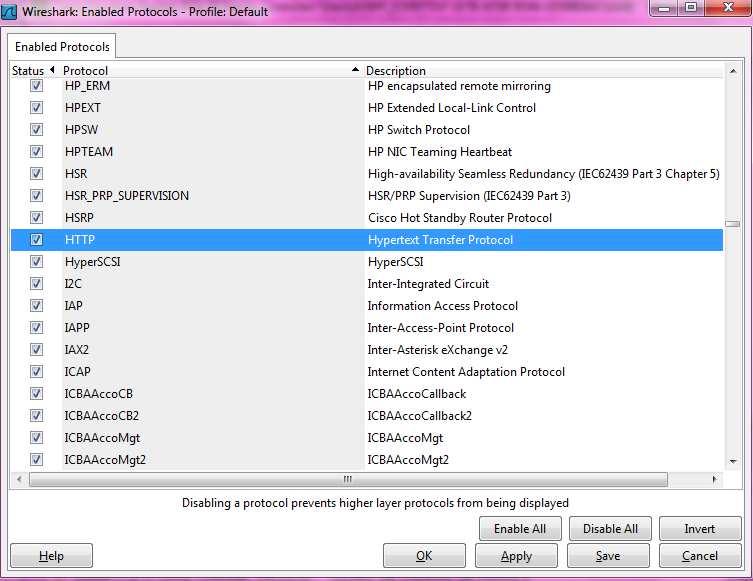Uncheck the ICBAAccoMgt2 checkbox
Screen dimensions: 753x581
(36, 460)
